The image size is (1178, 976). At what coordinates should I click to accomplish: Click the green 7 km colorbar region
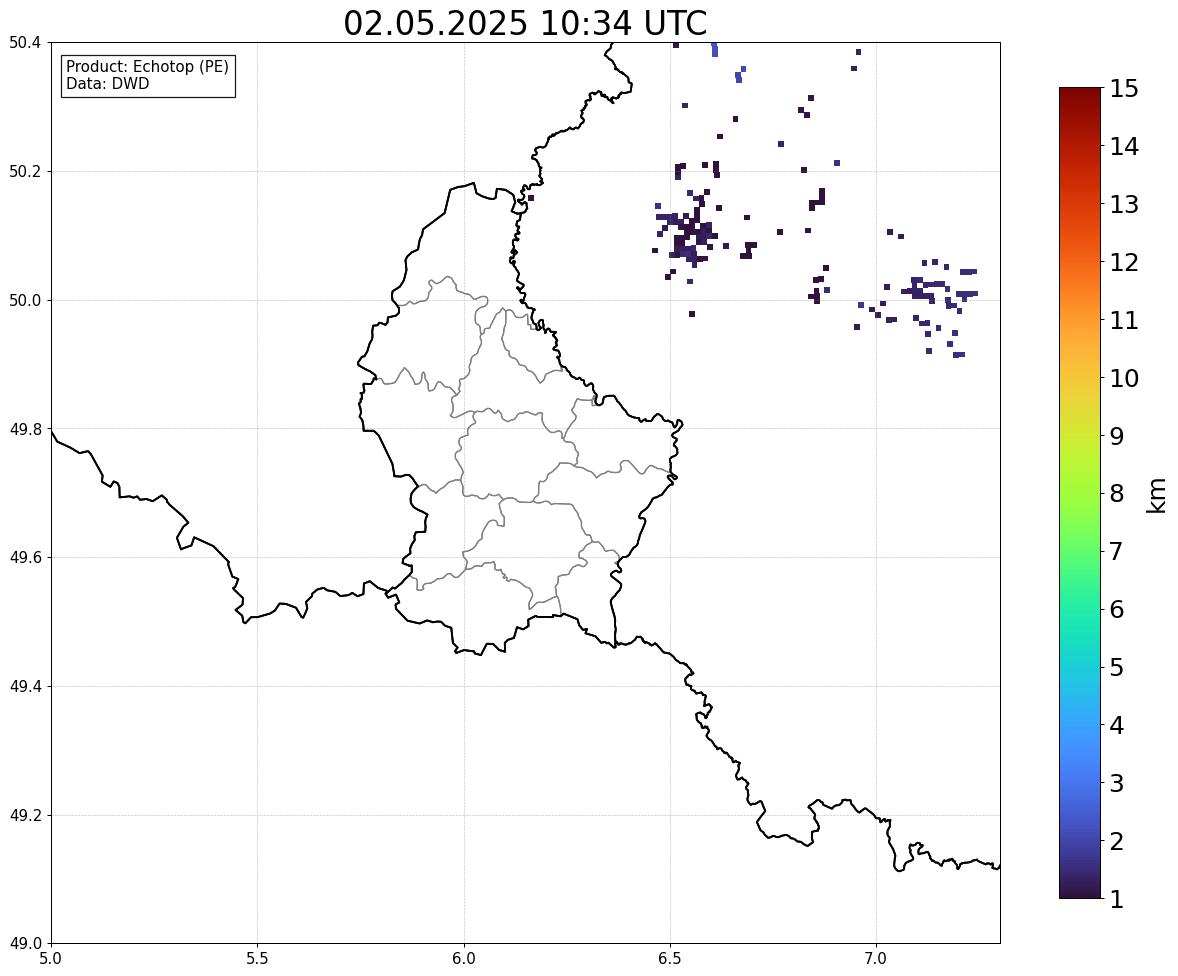pyautogui.click(x=1080, y=551)
